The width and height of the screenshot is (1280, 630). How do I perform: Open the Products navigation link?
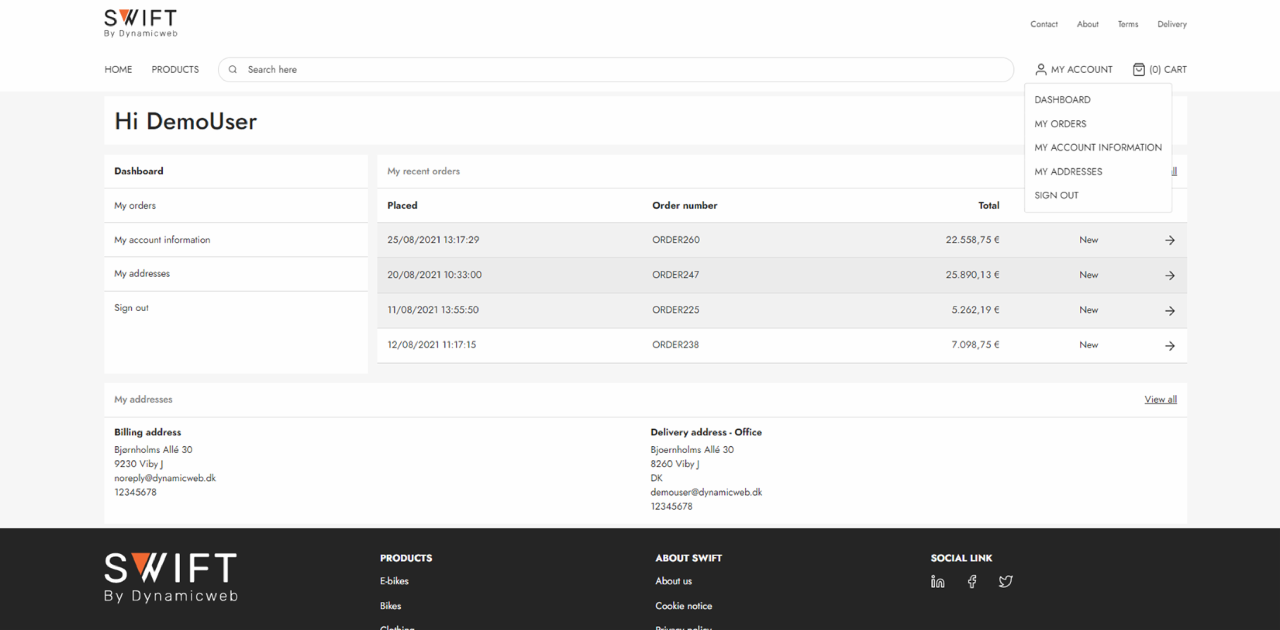pos(175,69)
